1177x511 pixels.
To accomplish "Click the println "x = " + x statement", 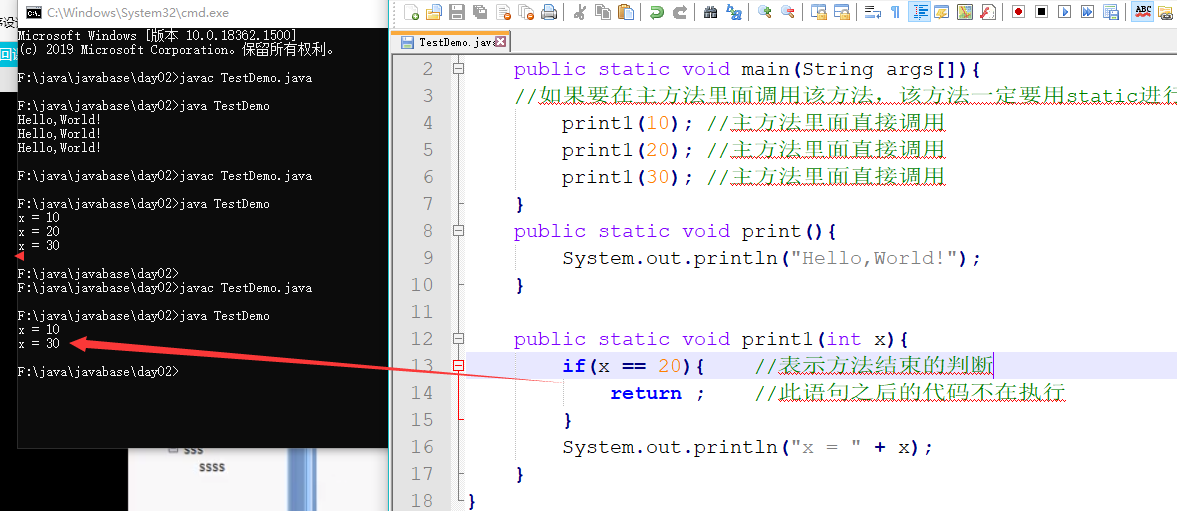I will pyautogui.click(x=748, y=447).
